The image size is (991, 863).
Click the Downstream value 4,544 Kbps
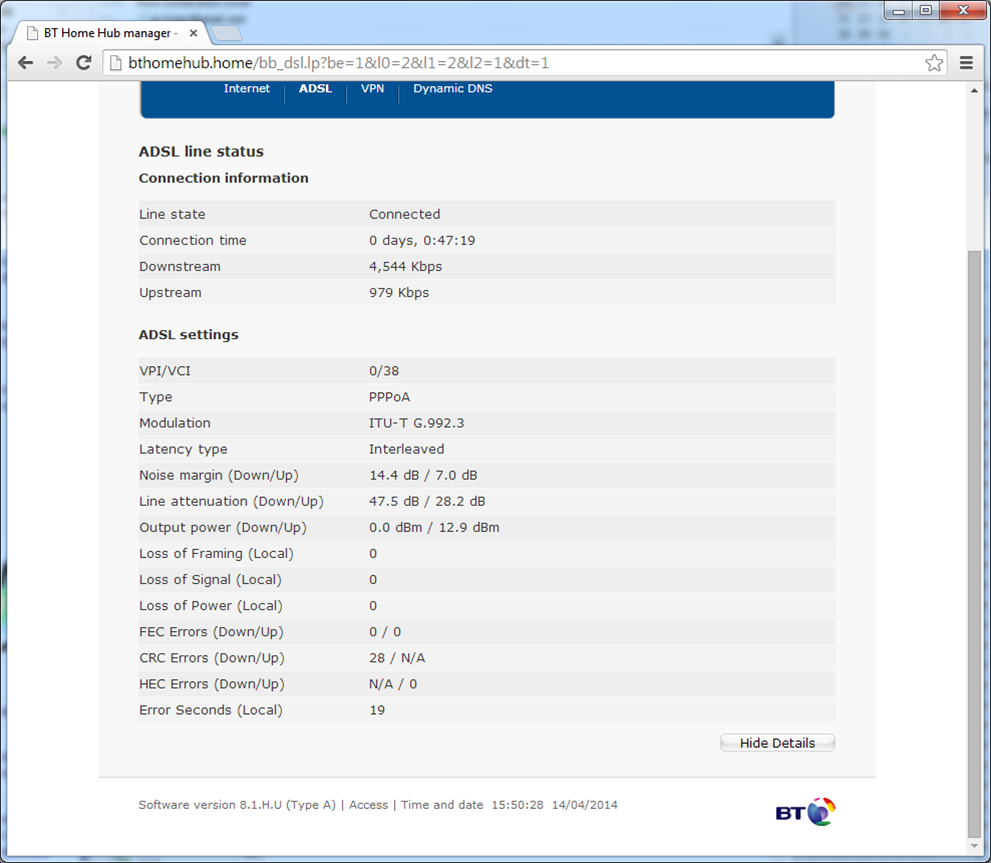coord(406,266)
